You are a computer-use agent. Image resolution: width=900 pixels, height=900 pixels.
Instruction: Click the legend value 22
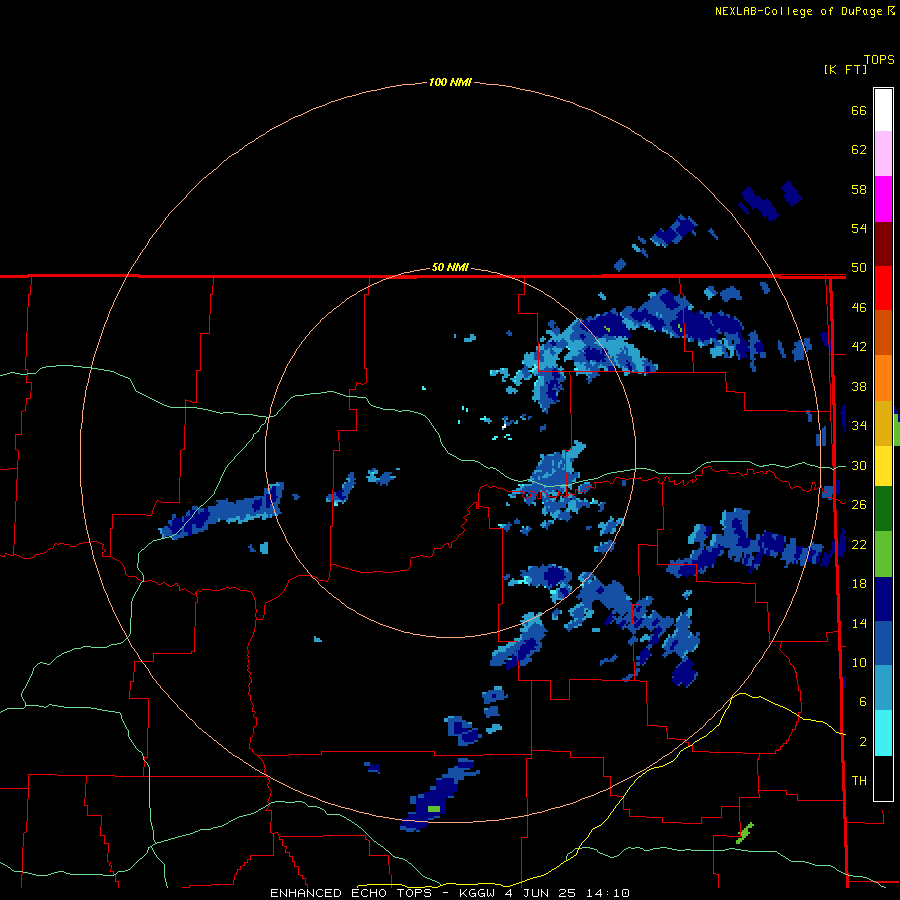859,544
